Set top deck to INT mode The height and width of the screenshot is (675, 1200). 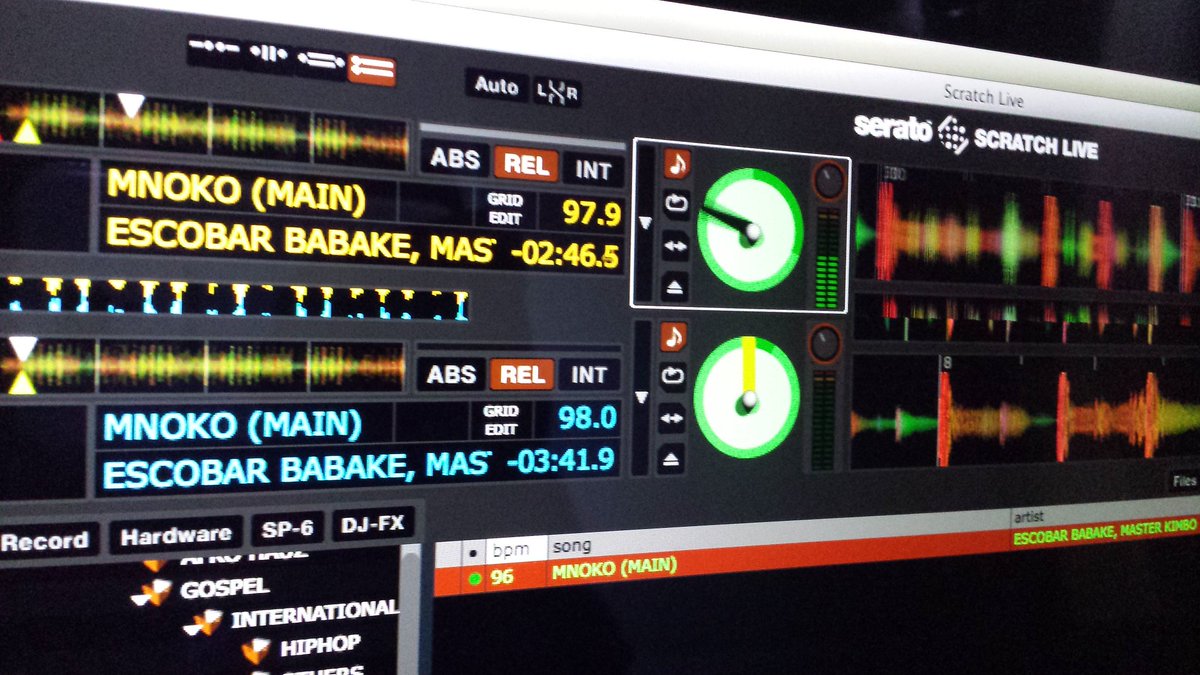tap(593, 171)
